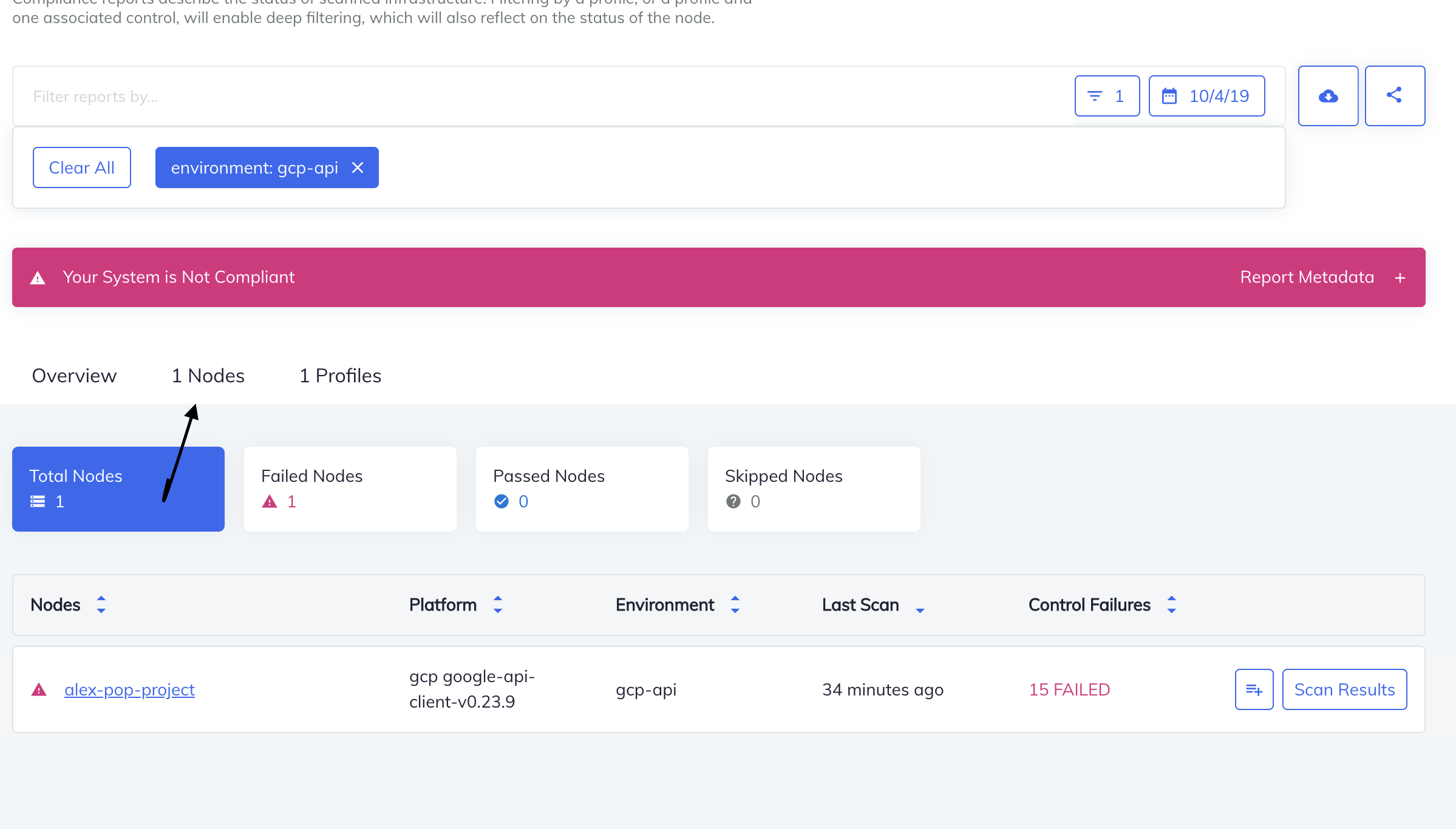Open the filter count button
Screen dimensions: 1456x829
point(1107,96)
